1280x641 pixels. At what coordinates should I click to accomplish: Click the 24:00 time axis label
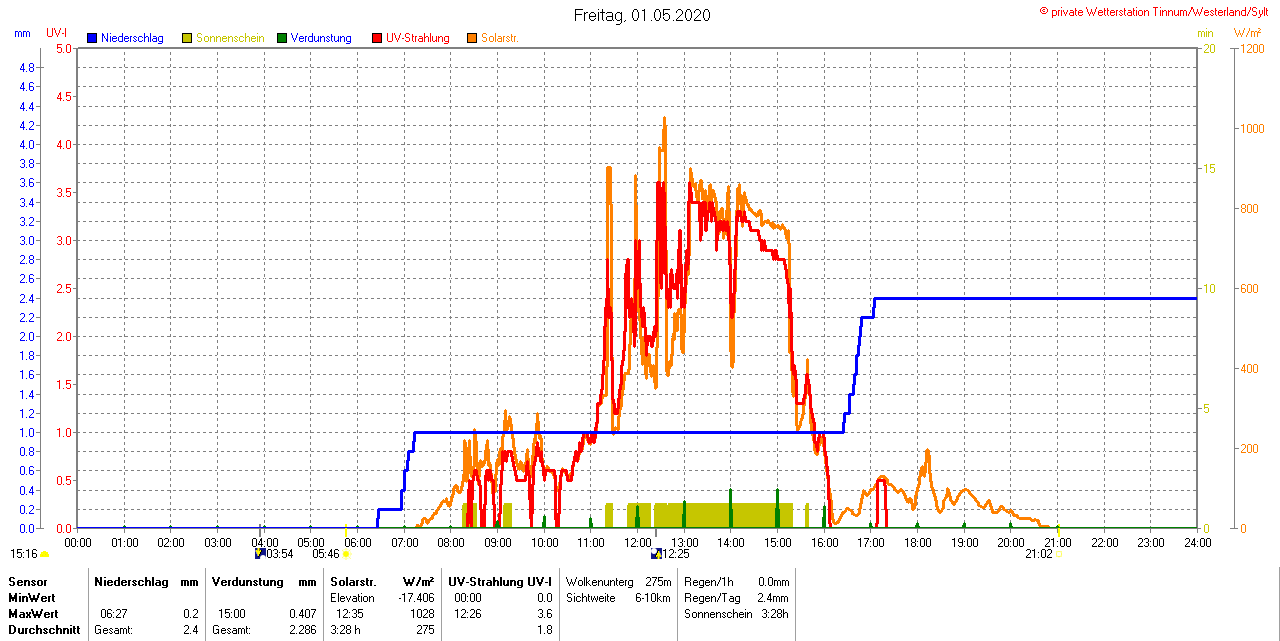1197,542
